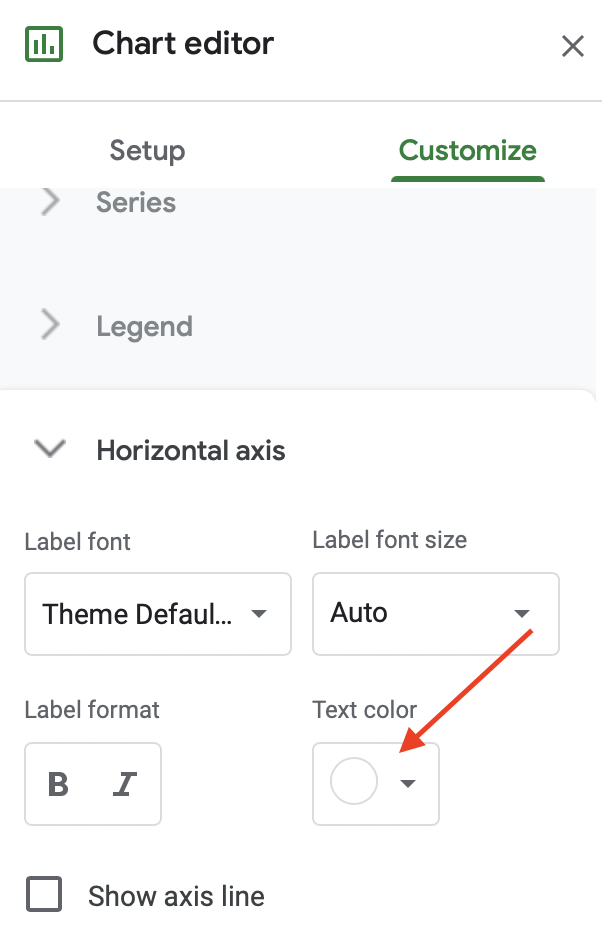Image resolution: width=602 pixels, height=946 pixels.
Task: Collapse the Horizontal axis section chevron
Action: 49,450
